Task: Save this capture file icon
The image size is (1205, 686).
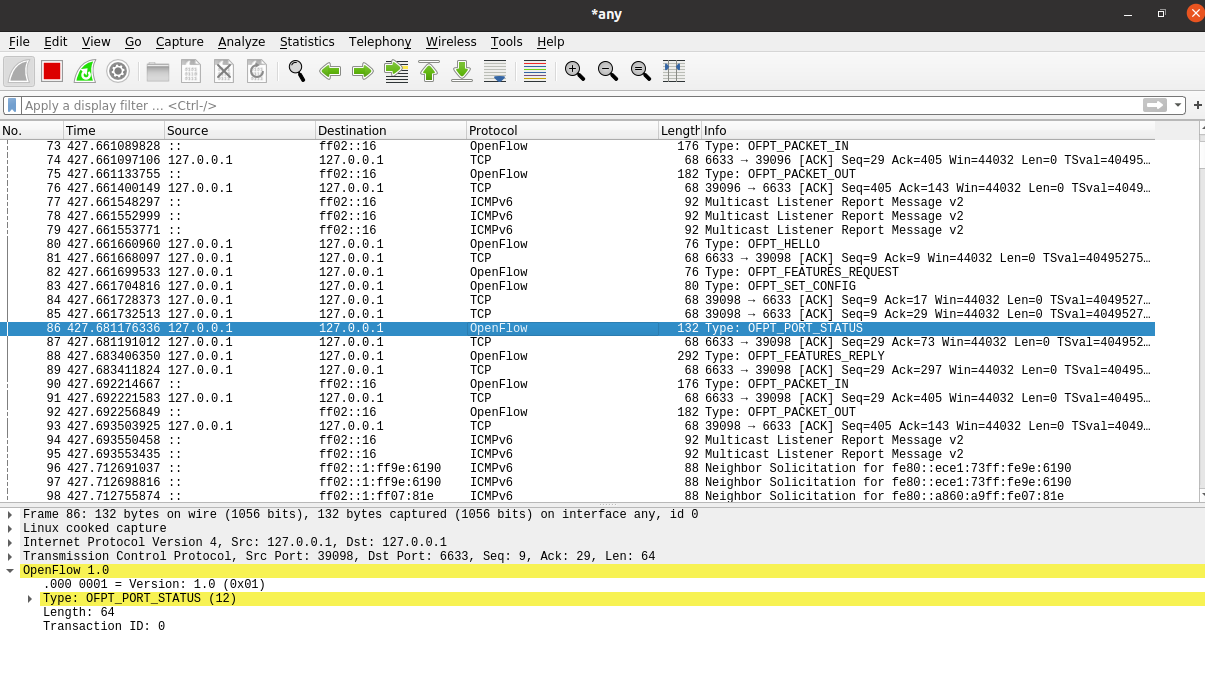Action: [x=191, y=71]
